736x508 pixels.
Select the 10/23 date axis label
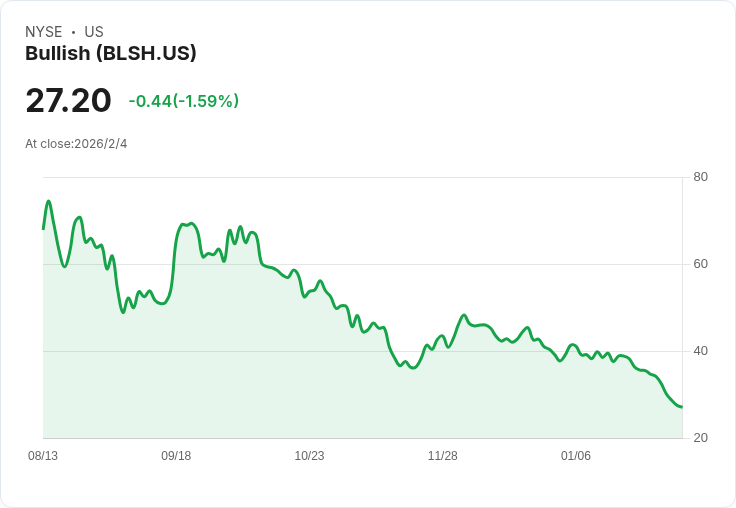click(309, 456)
